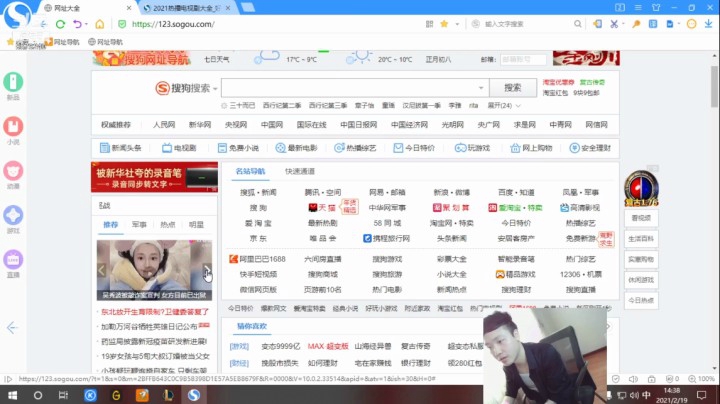Open the smiley face icon in toolbar
Viewport: 720px width, 404px height.
(x=692, y=24)
